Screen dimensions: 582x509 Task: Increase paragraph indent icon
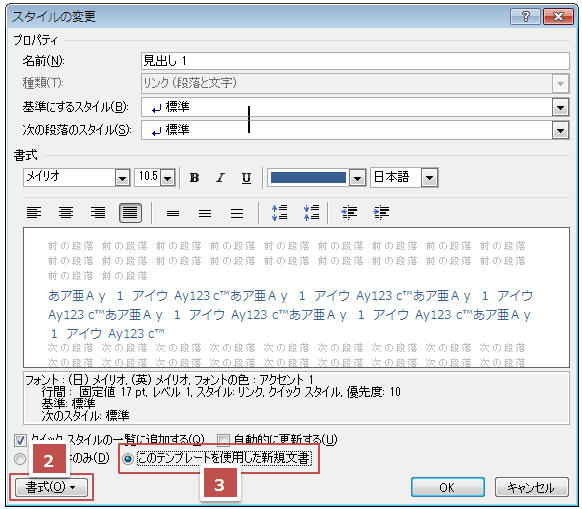[x=381, y=213]
